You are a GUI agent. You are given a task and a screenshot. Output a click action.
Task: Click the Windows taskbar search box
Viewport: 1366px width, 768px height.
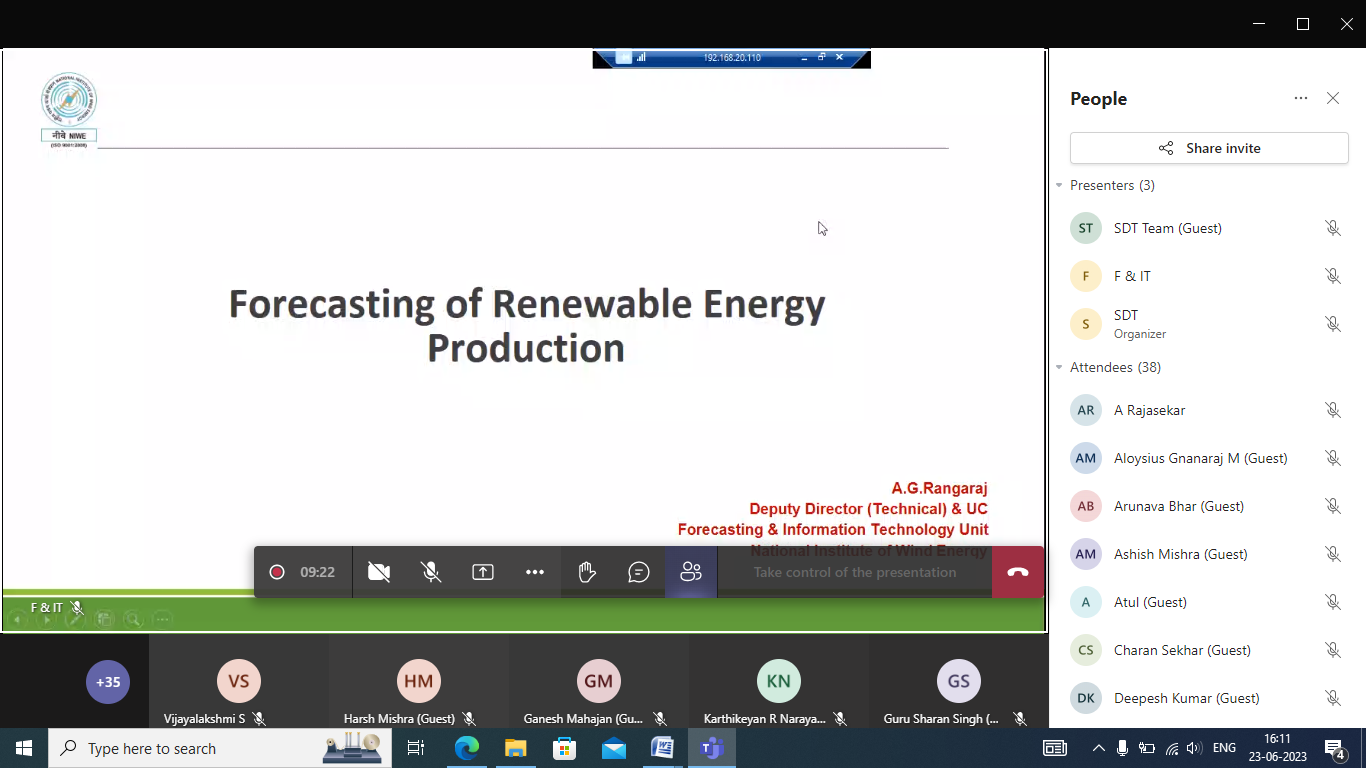pyautogui.click(x=190, y=748)
